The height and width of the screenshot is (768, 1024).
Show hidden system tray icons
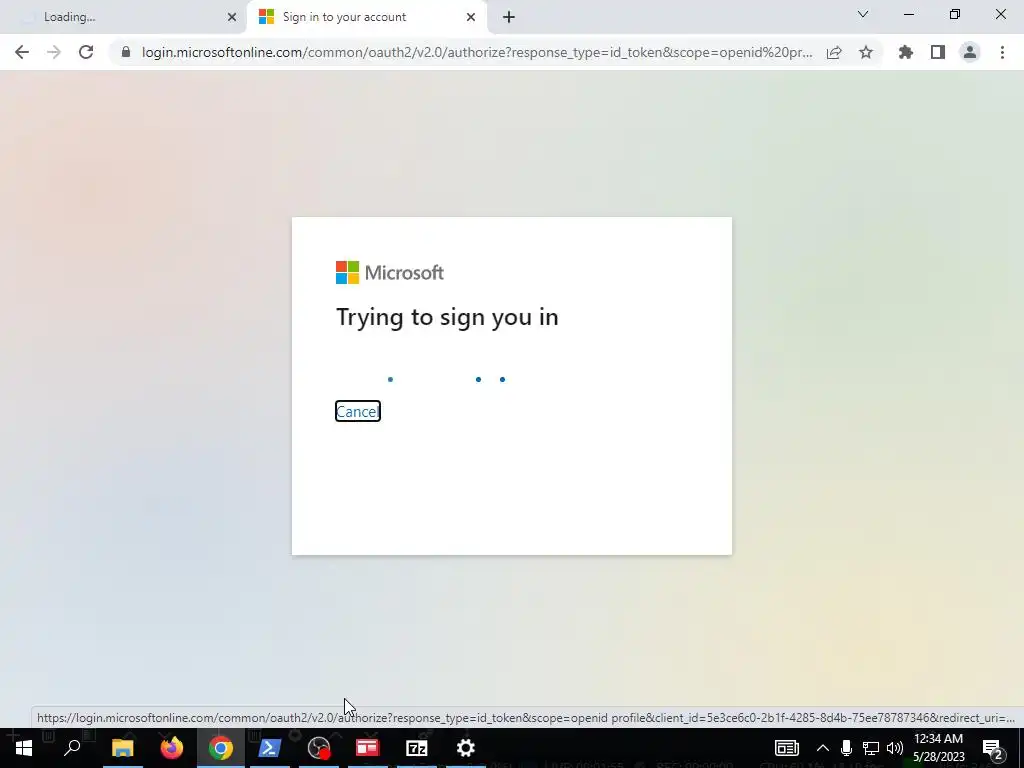pyautogui.click(x=823, y=748)
